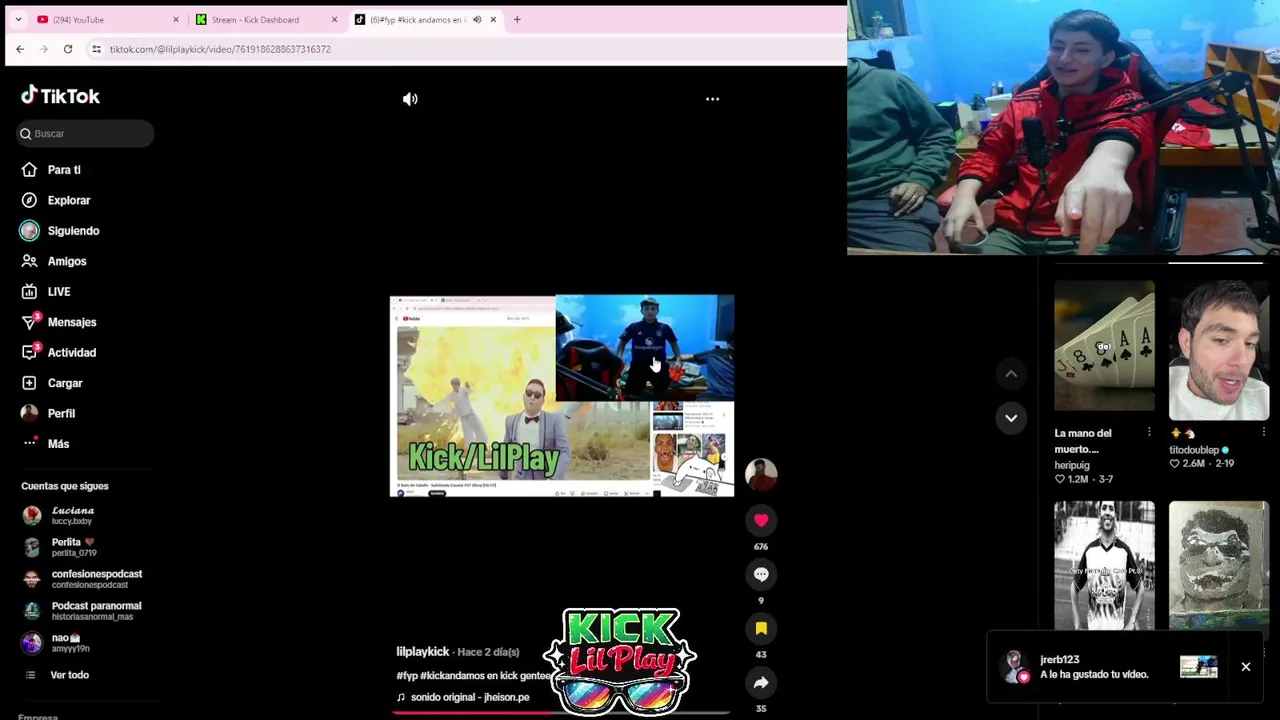The width and height of the screenshot is (1280, 720).
Task: Open notification video thumbnail
Action: (x=1198, y=666)
